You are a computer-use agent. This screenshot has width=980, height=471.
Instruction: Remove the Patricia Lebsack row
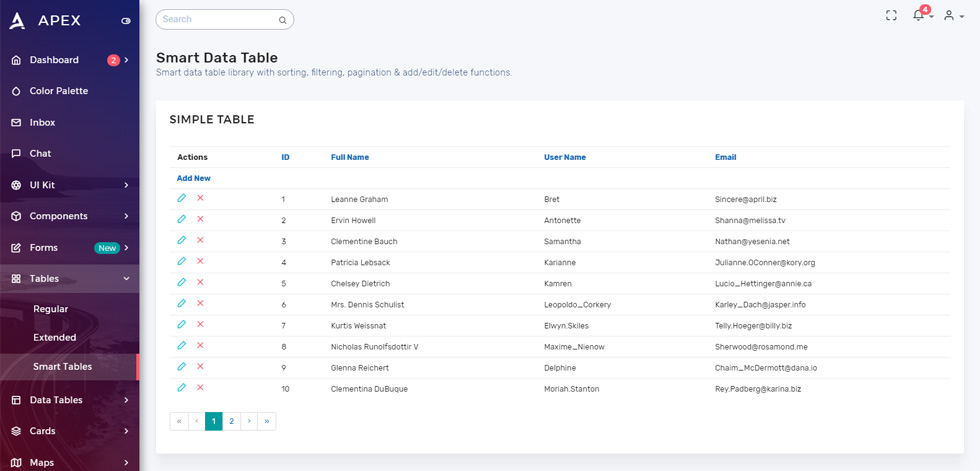pos(200,261)
